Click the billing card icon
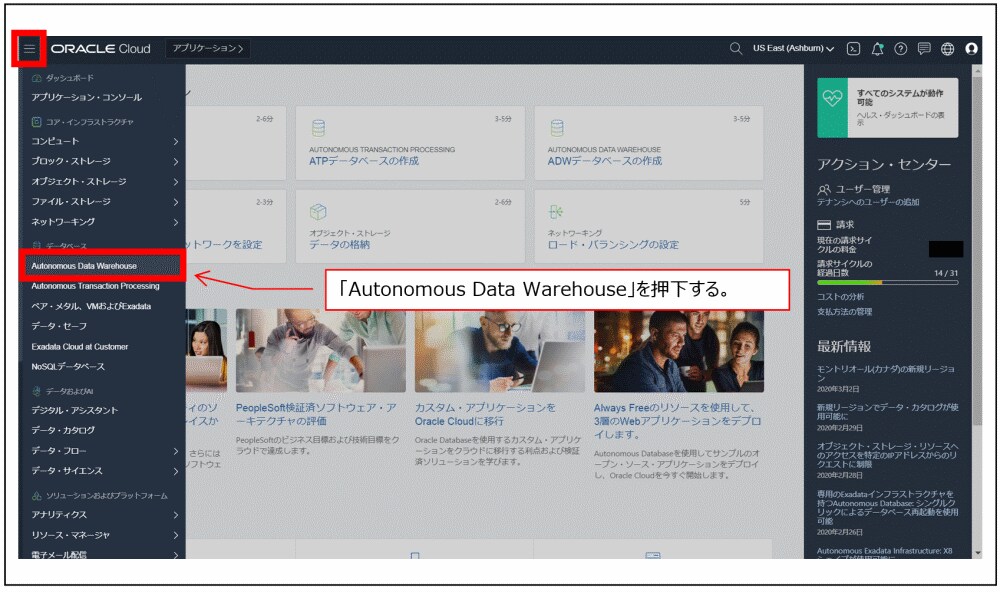 [x=824, y=225]
